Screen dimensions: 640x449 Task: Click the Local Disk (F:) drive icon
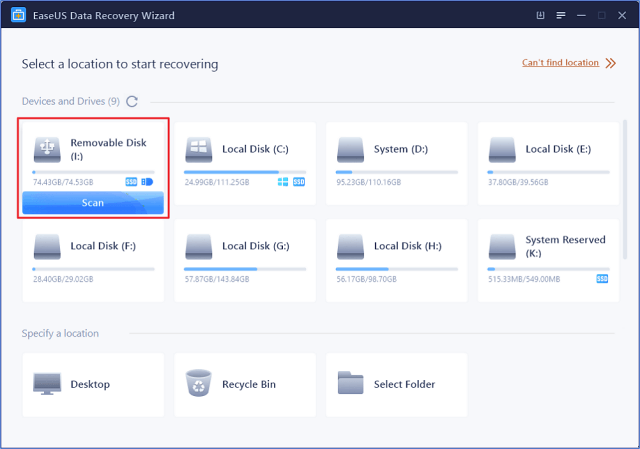point(47,247)
